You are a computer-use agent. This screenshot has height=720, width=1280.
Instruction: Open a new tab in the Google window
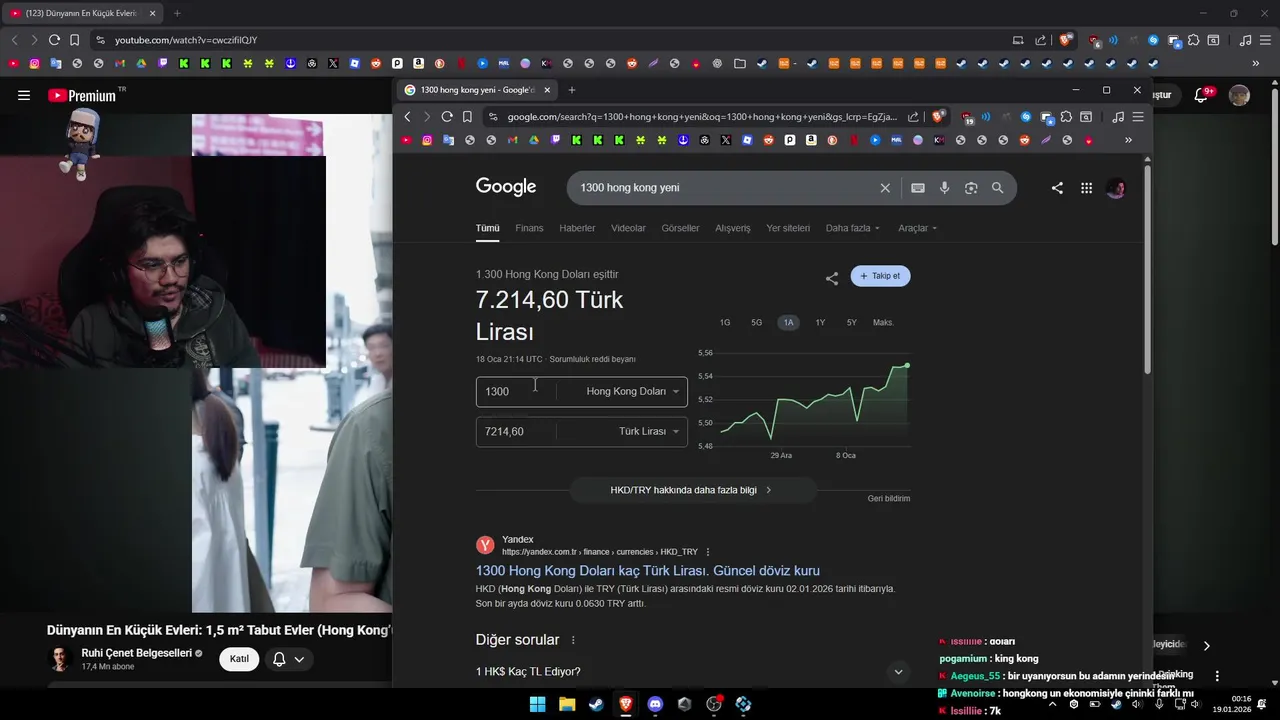(x=572, y=90)
